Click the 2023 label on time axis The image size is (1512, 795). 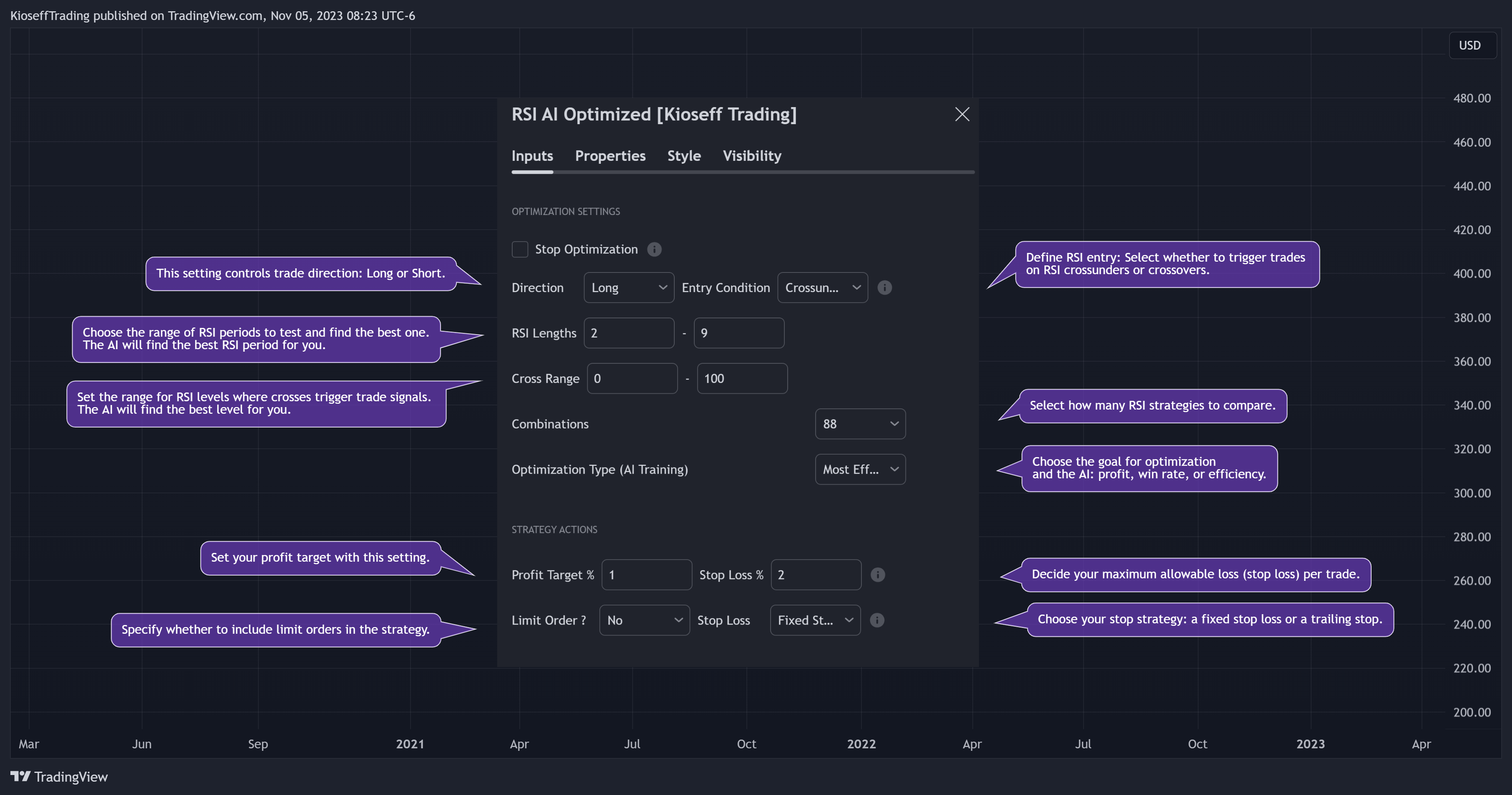(x=1310, y=744)
